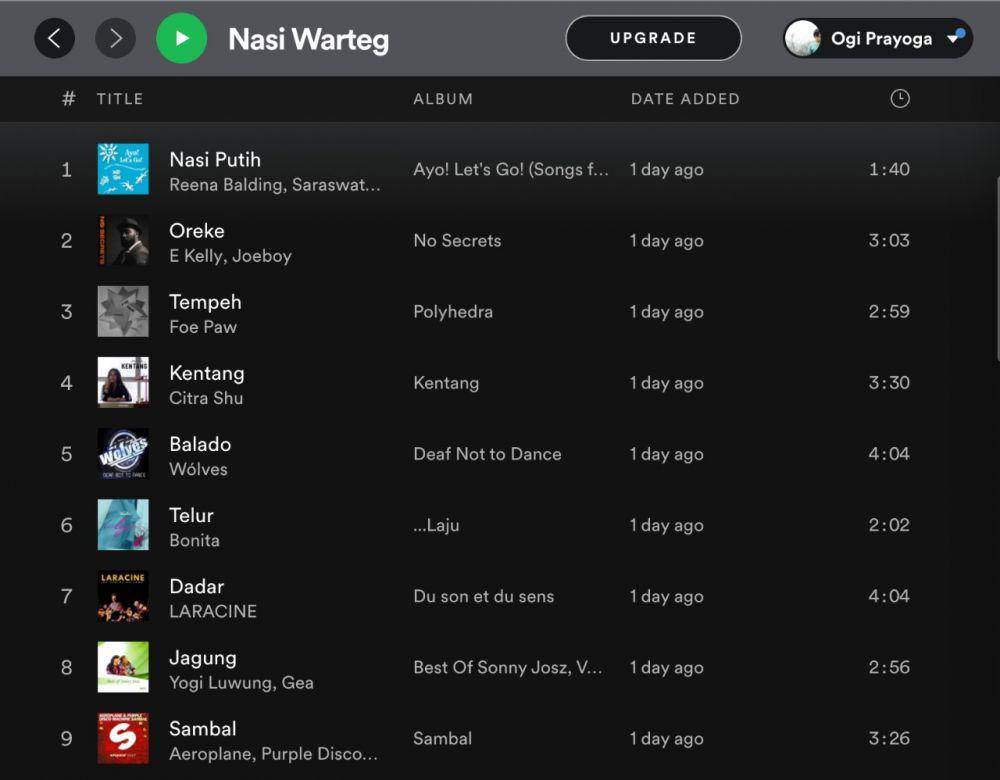Screen dimensions: 1000x780
Task: Open the Nasi Putih album cover
Action: 123,169
